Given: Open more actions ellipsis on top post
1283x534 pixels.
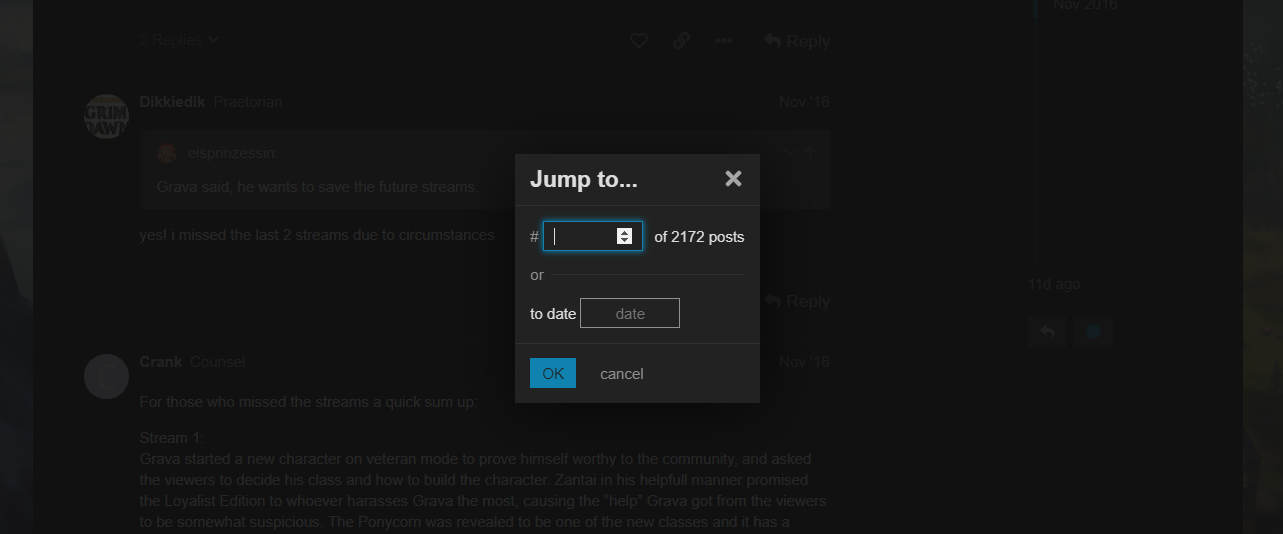Looking at the screenshot, I should 723,41.
